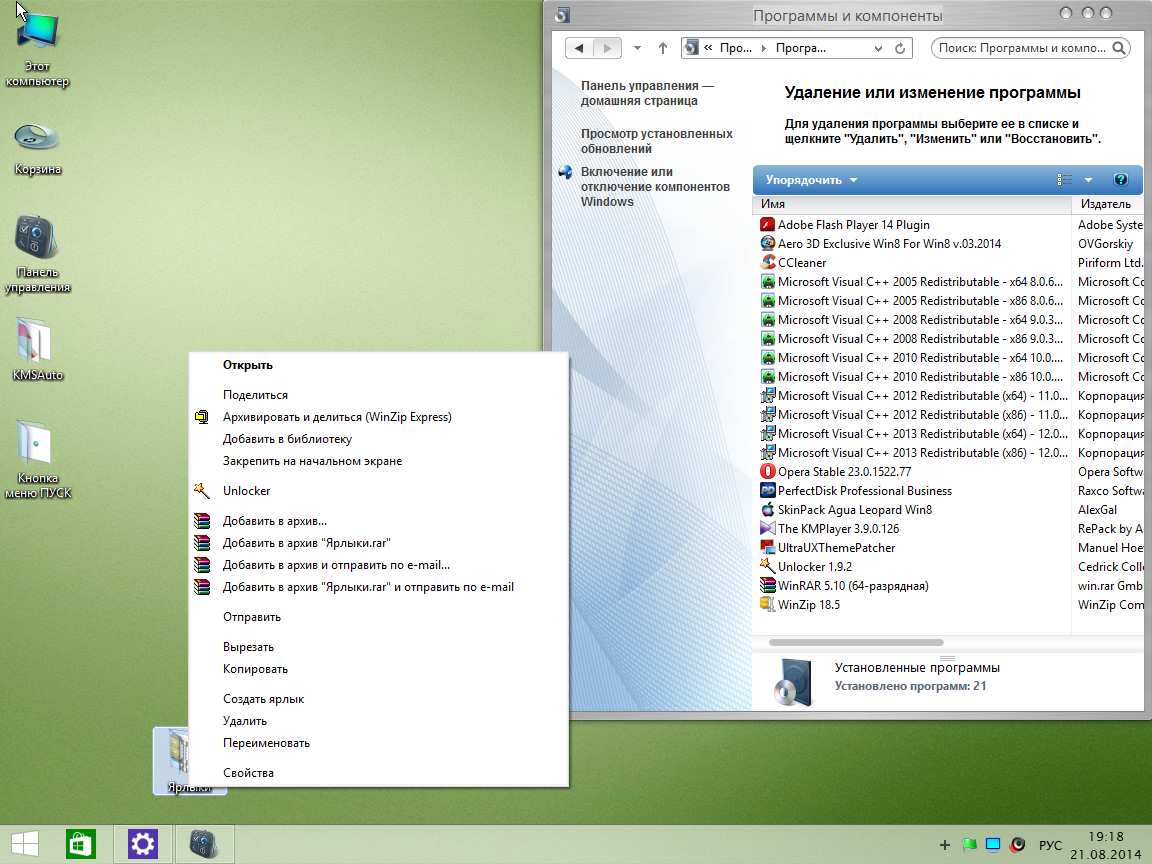This screenshot has height=864, width=1152.
Task: Change the view with the view icon
Action: [1065, 180]
